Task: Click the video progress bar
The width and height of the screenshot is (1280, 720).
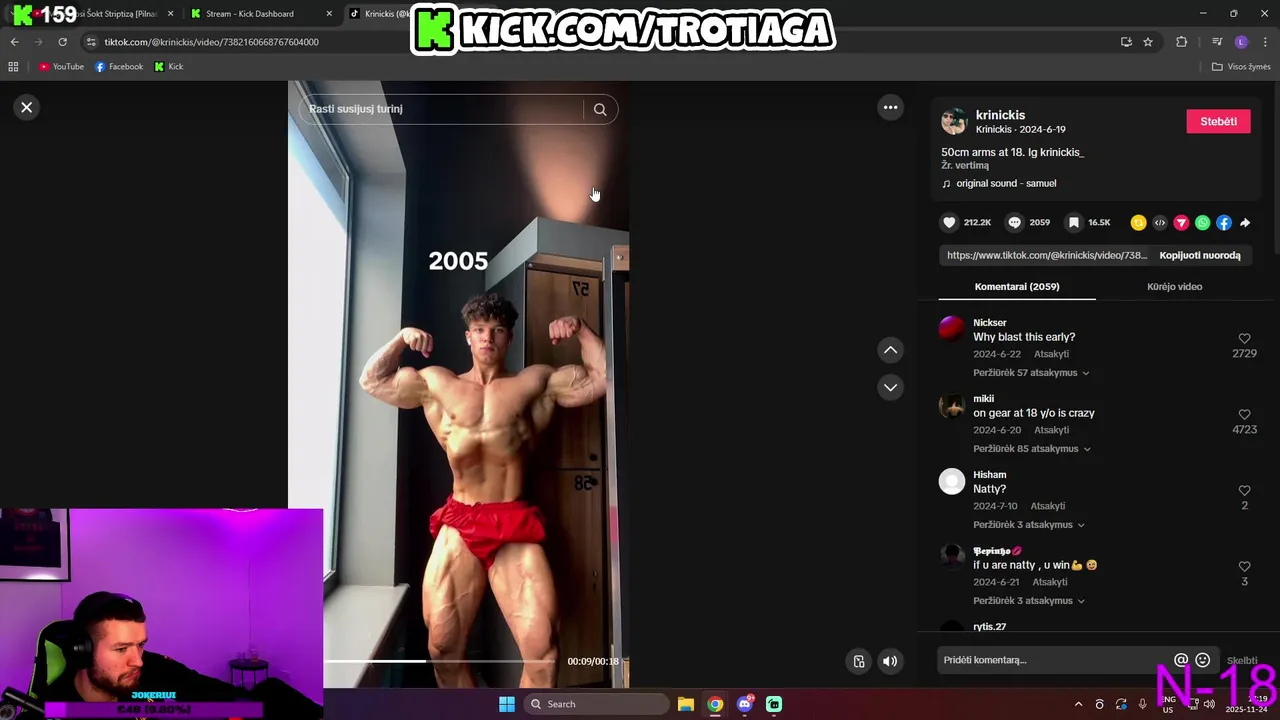Action: [438, 661]
